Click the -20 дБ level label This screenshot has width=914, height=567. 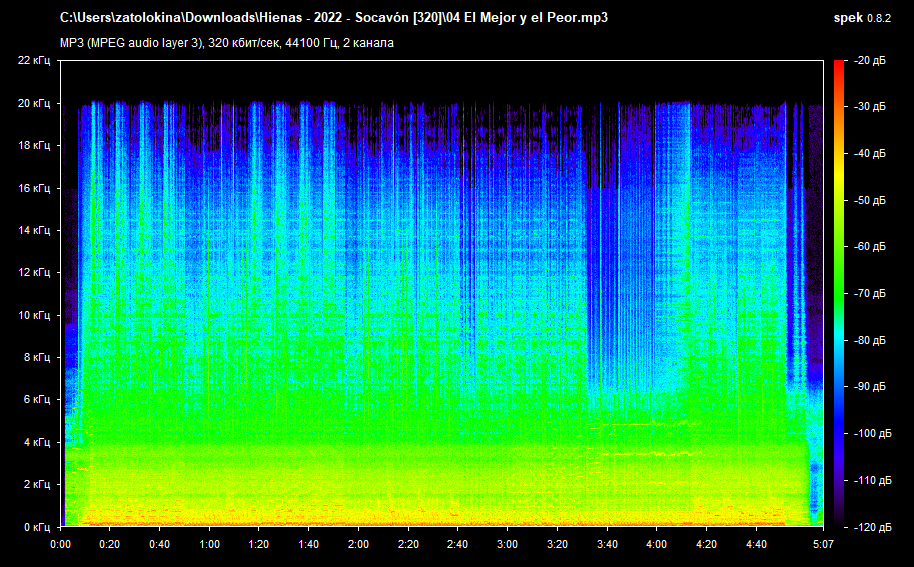[870, 61]
